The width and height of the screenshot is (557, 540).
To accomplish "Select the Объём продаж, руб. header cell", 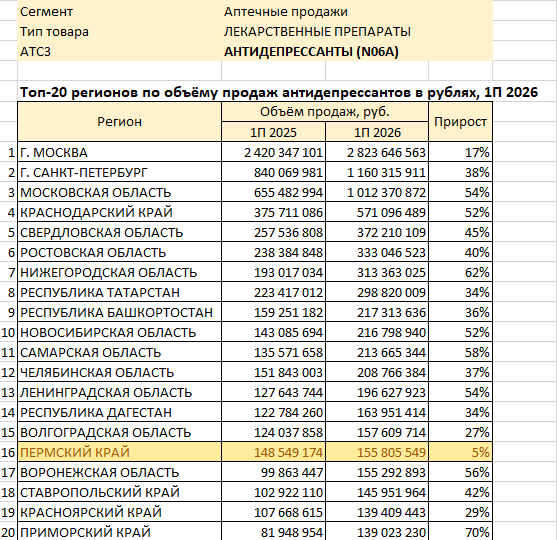I will [325, 112].
